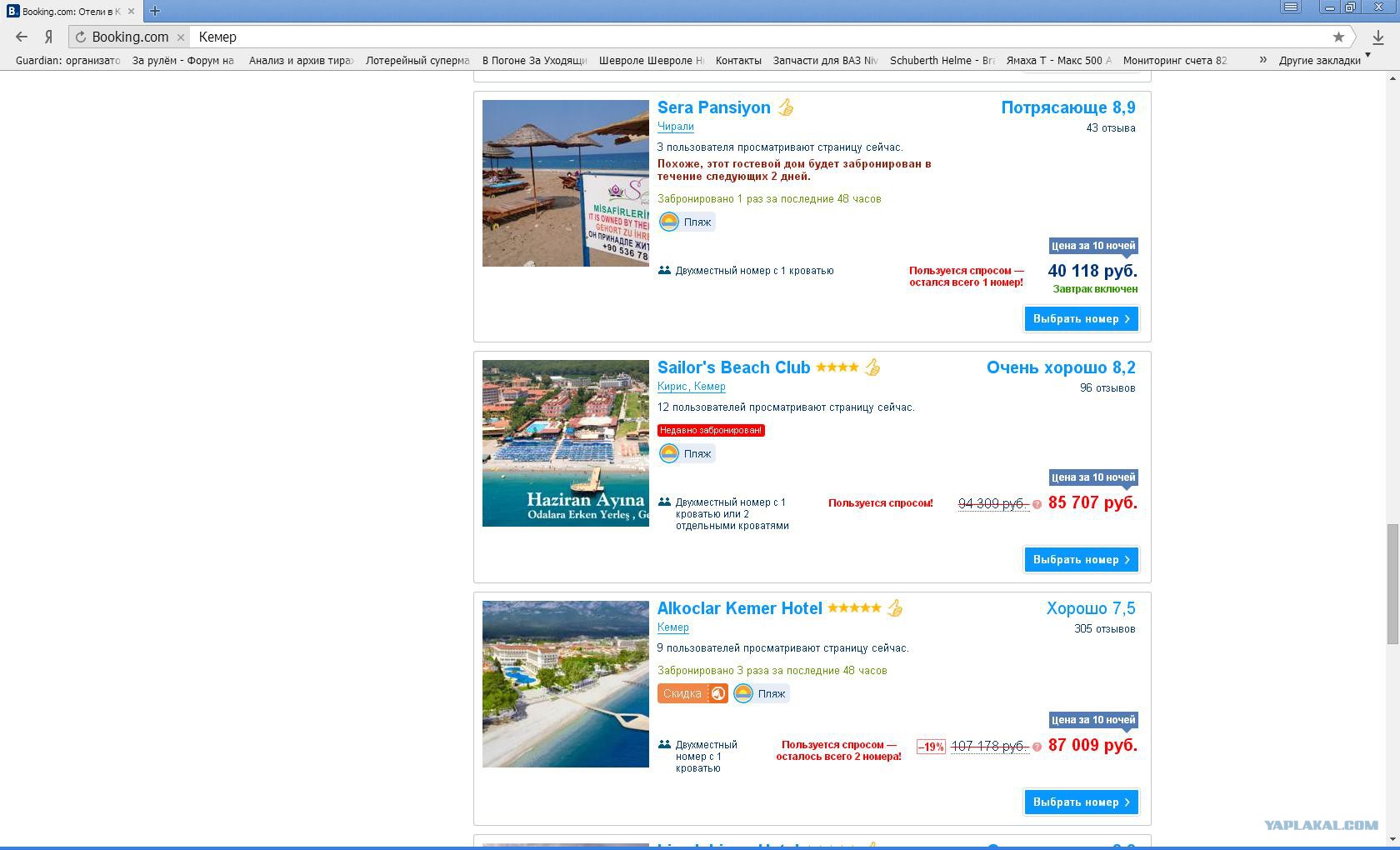
Task: Open the Хорошо 7,5 rating link
Action: pos(1091,608)
